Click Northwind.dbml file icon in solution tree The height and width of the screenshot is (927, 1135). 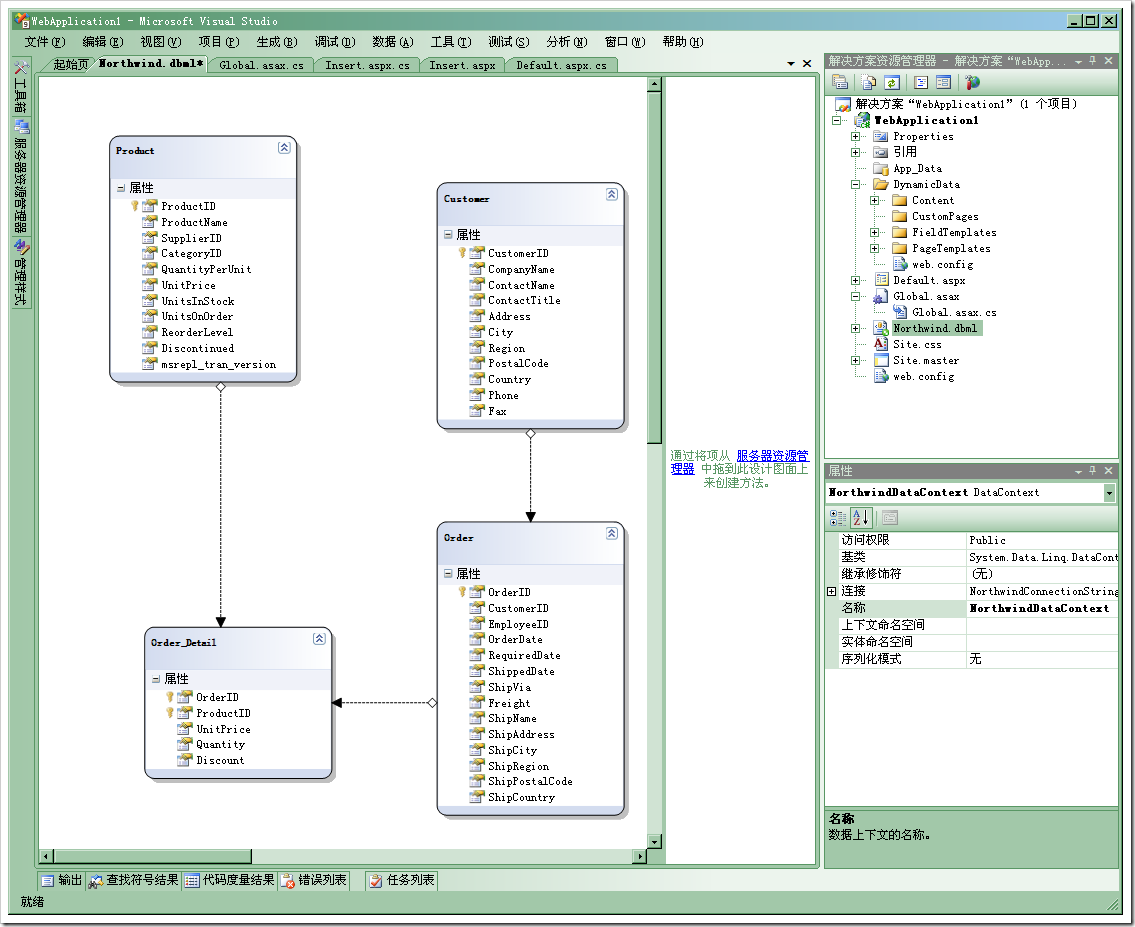tap(880, 328)
